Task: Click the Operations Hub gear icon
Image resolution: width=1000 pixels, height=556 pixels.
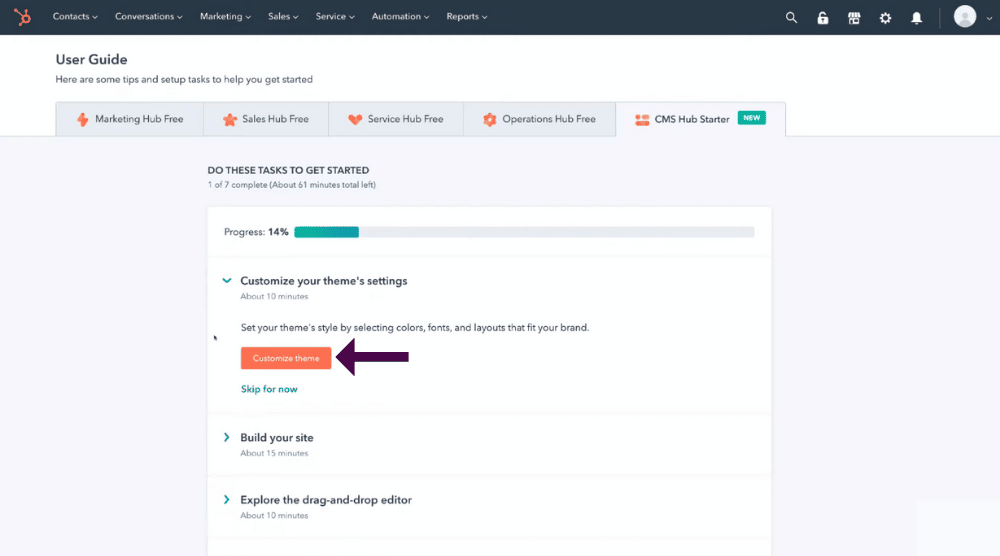Action: 489,119
